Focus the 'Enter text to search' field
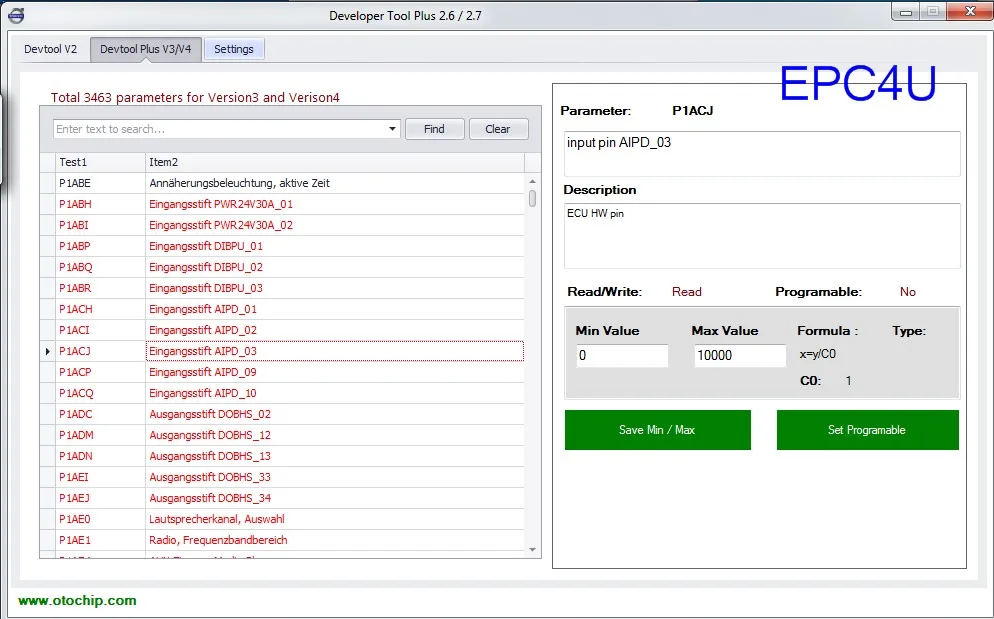994x619 pixels. click(219, 129)
